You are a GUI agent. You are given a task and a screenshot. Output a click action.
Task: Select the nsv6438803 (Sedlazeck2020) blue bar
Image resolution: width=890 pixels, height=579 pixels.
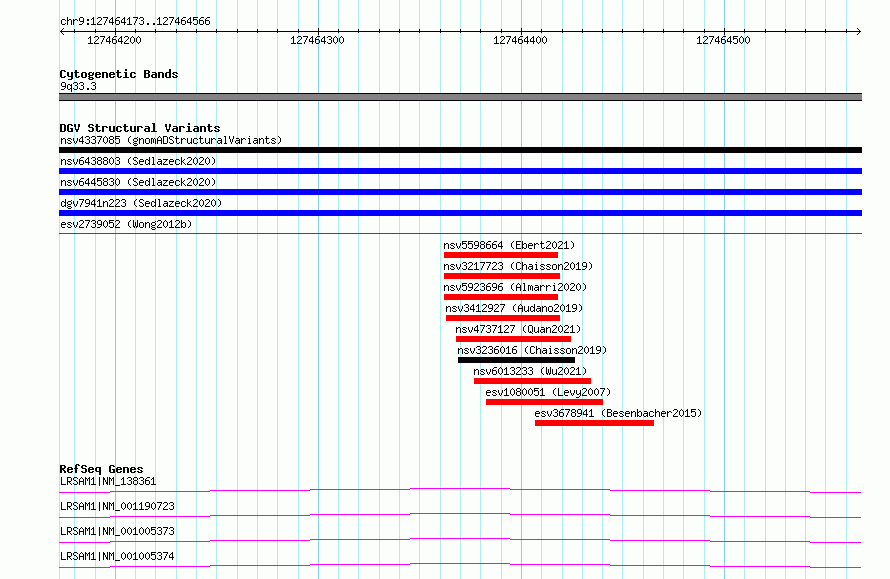[x=460, y=171]
